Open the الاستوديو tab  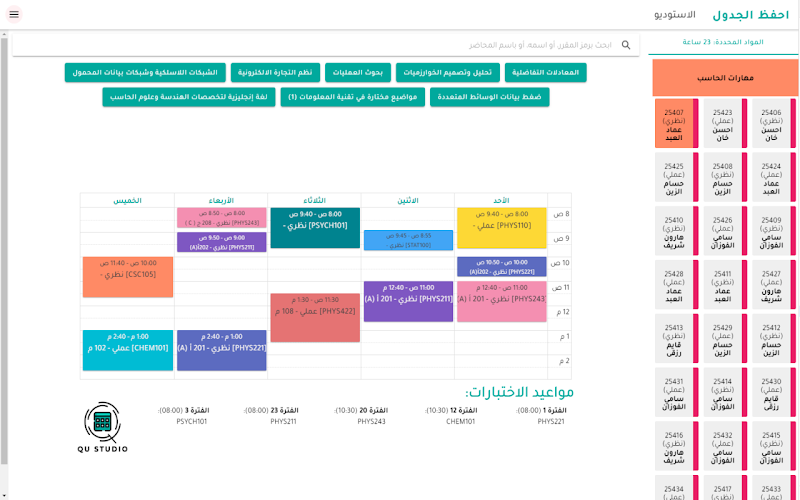tap(674, 15)
